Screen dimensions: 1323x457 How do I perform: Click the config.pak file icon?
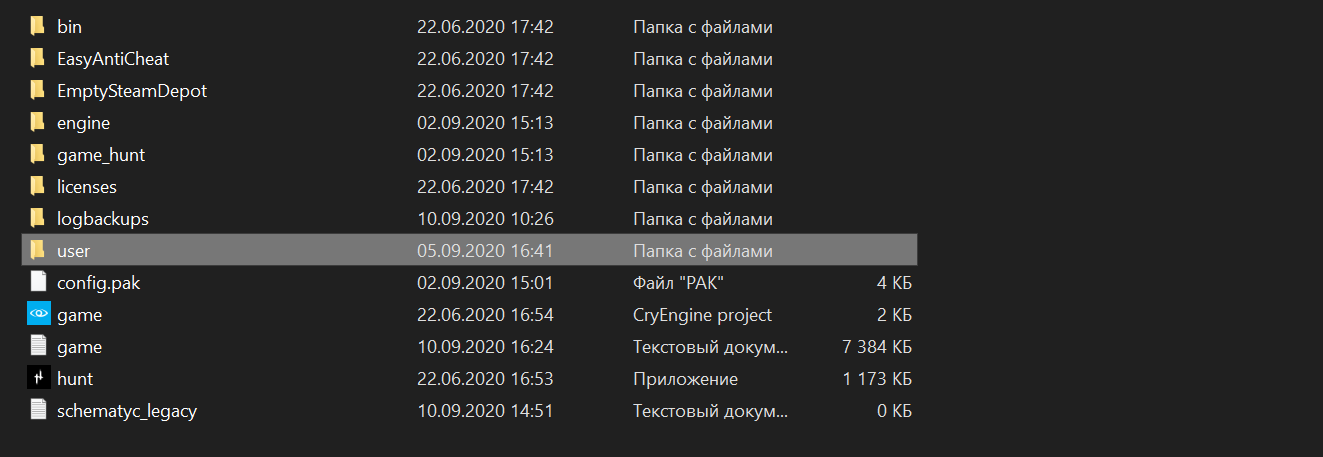click(x=38, y=283)
